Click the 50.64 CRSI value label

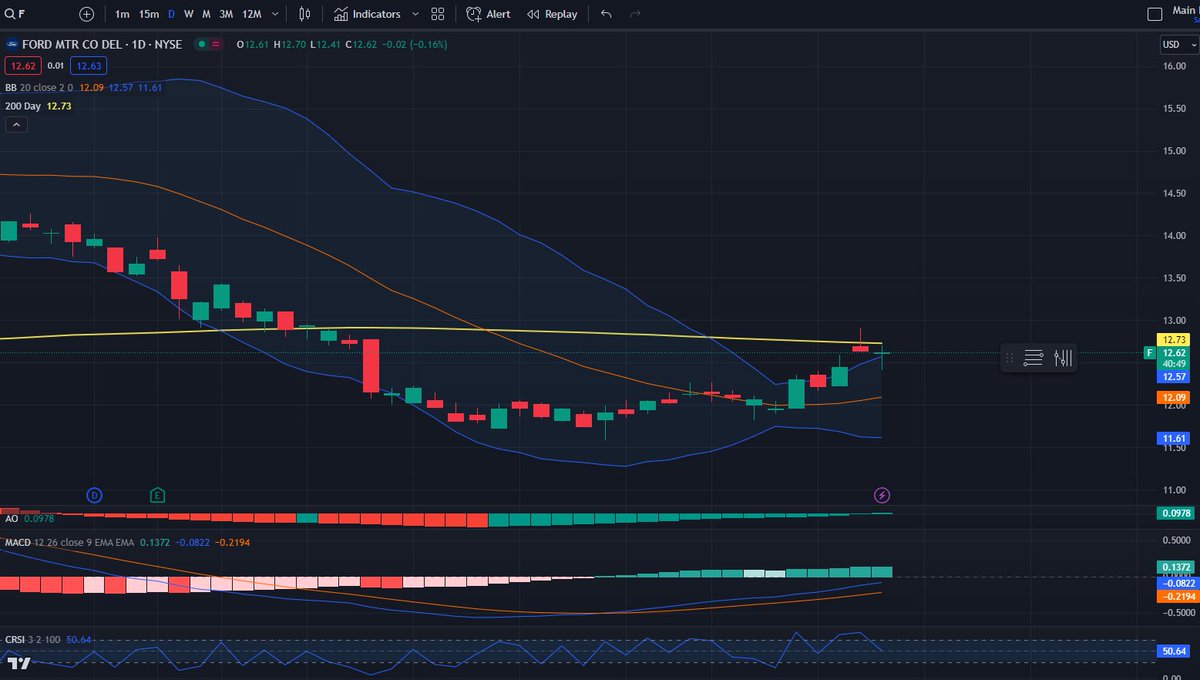click(x=1176, y=651)
